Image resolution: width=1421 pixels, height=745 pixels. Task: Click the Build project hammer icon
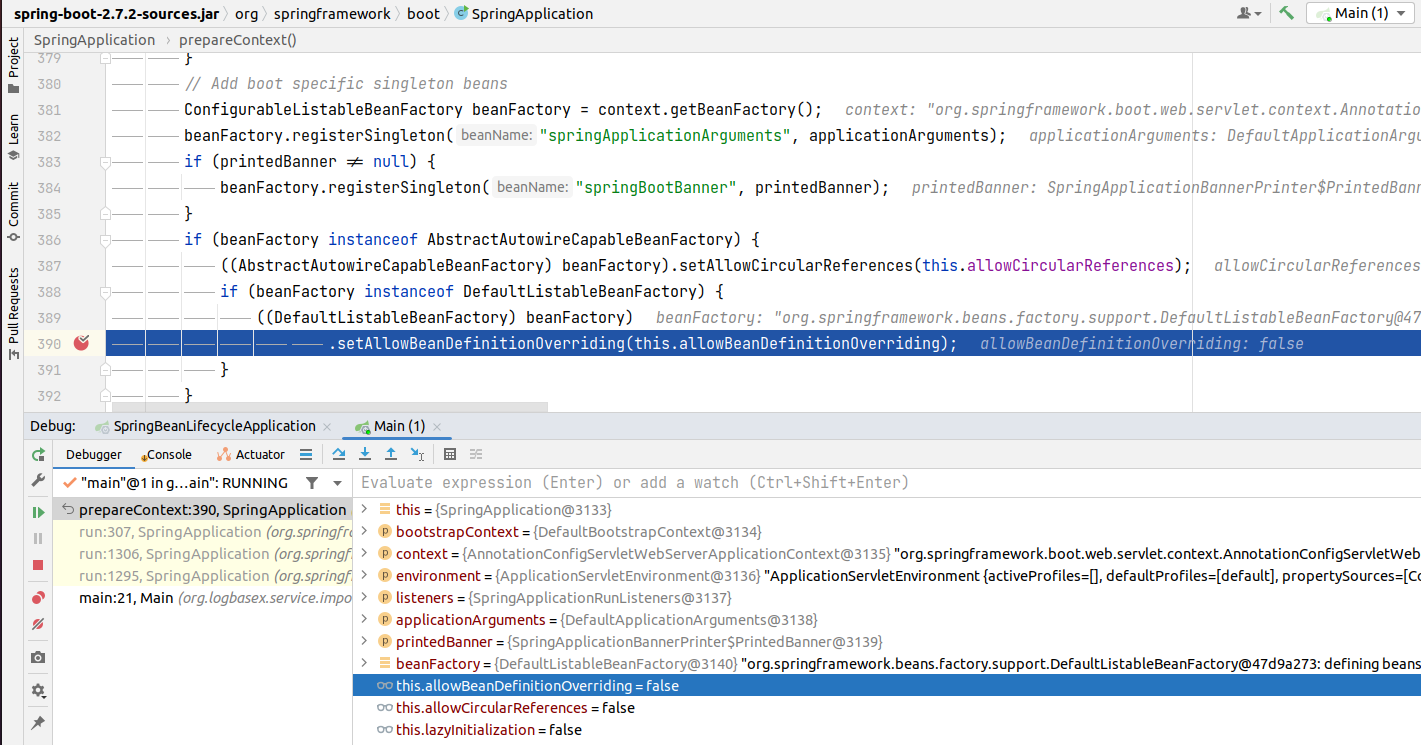click(x=1287, y=13)
